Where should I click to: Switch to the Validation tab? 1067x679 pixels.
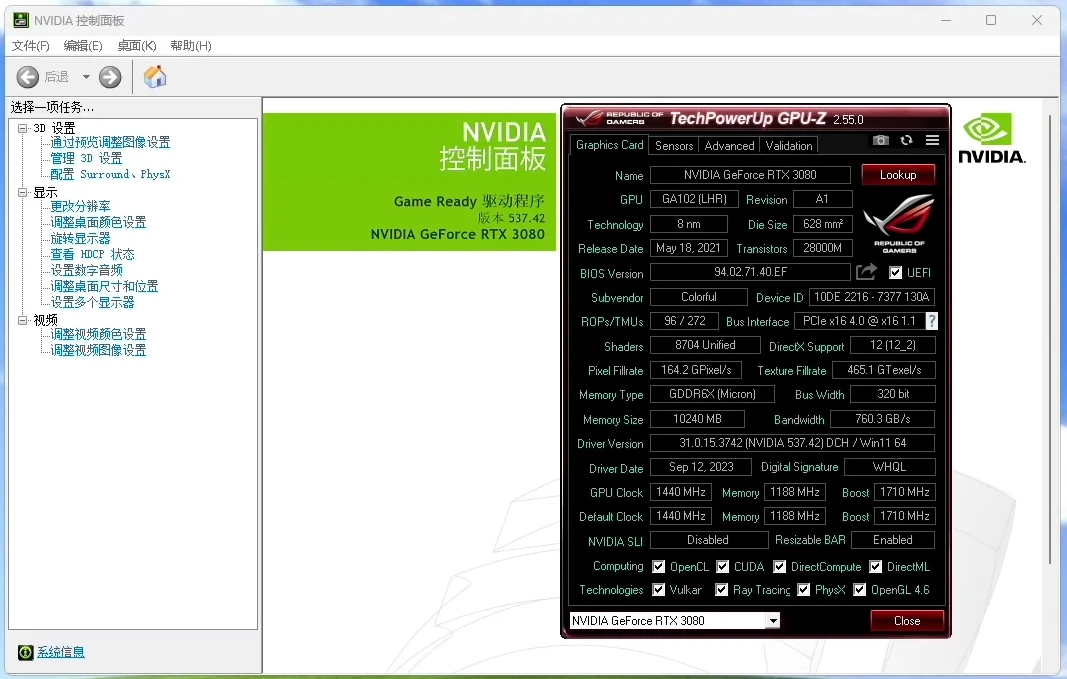[789, 146]
